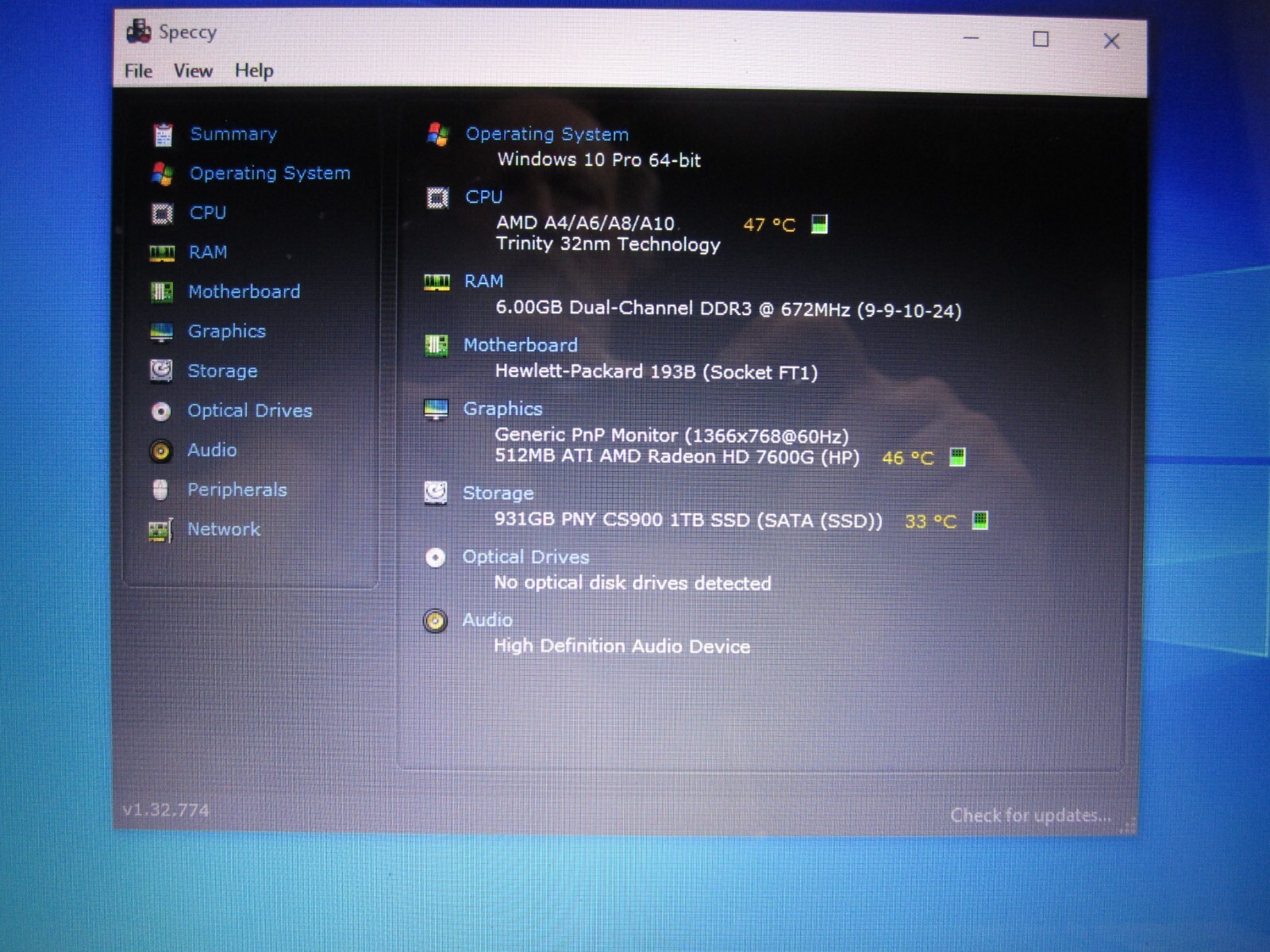The image size is (1270, 952).
Task: Click Check for updates link
Action: [1030, 816]
